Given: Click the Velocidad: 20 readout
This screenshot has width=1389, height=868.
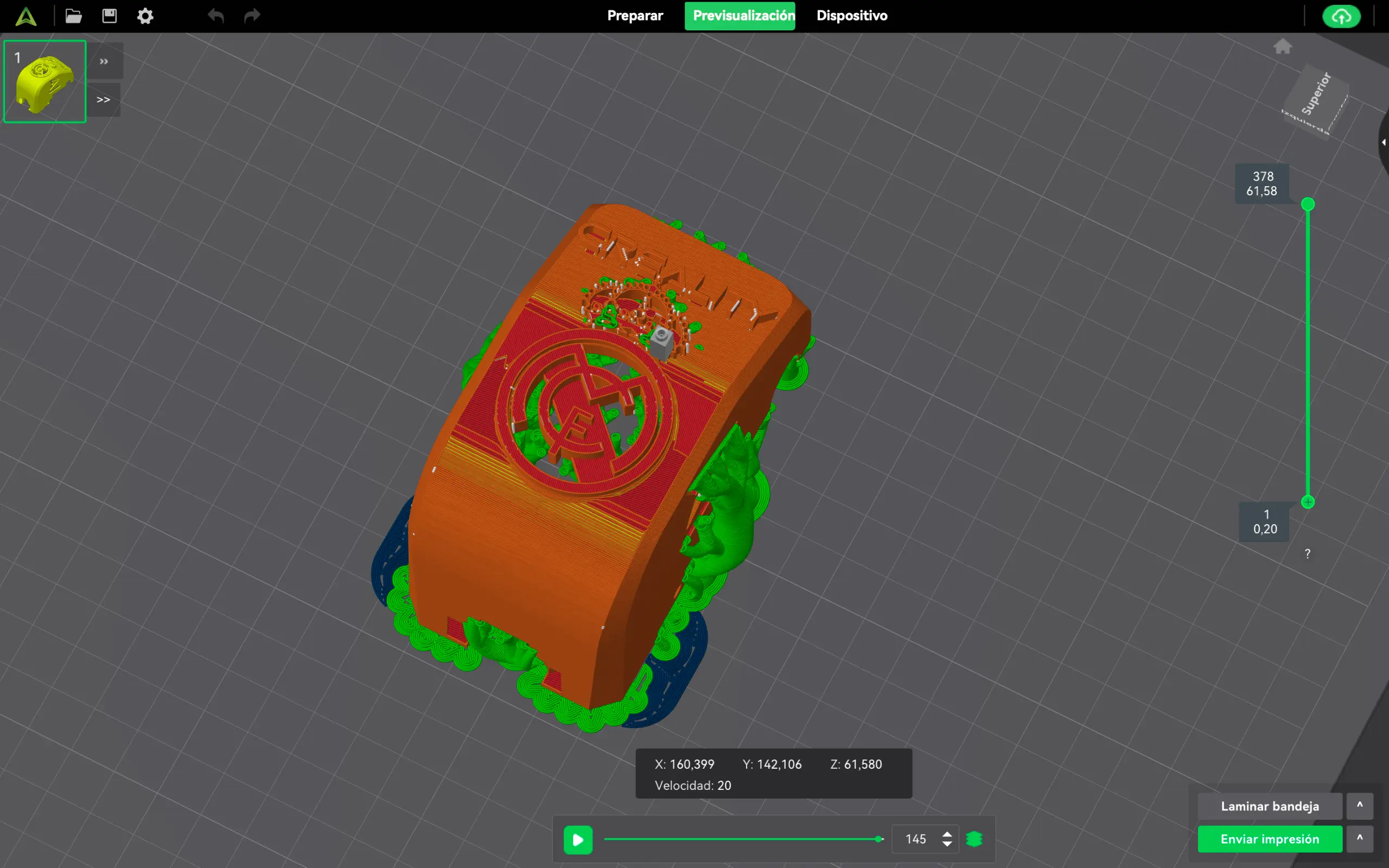Looking at the screenshot, I should [693, 786].
